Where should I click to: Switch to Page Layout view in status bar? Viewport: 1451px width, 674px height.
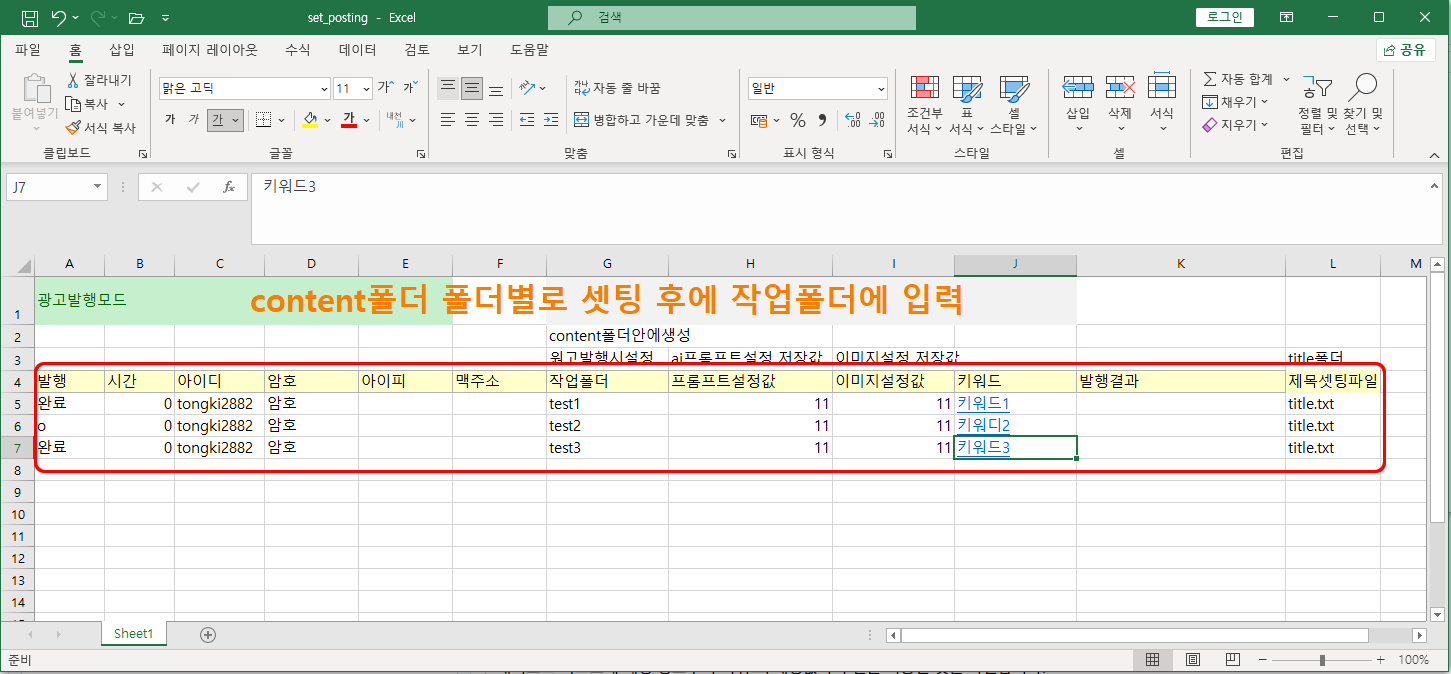1192,660
